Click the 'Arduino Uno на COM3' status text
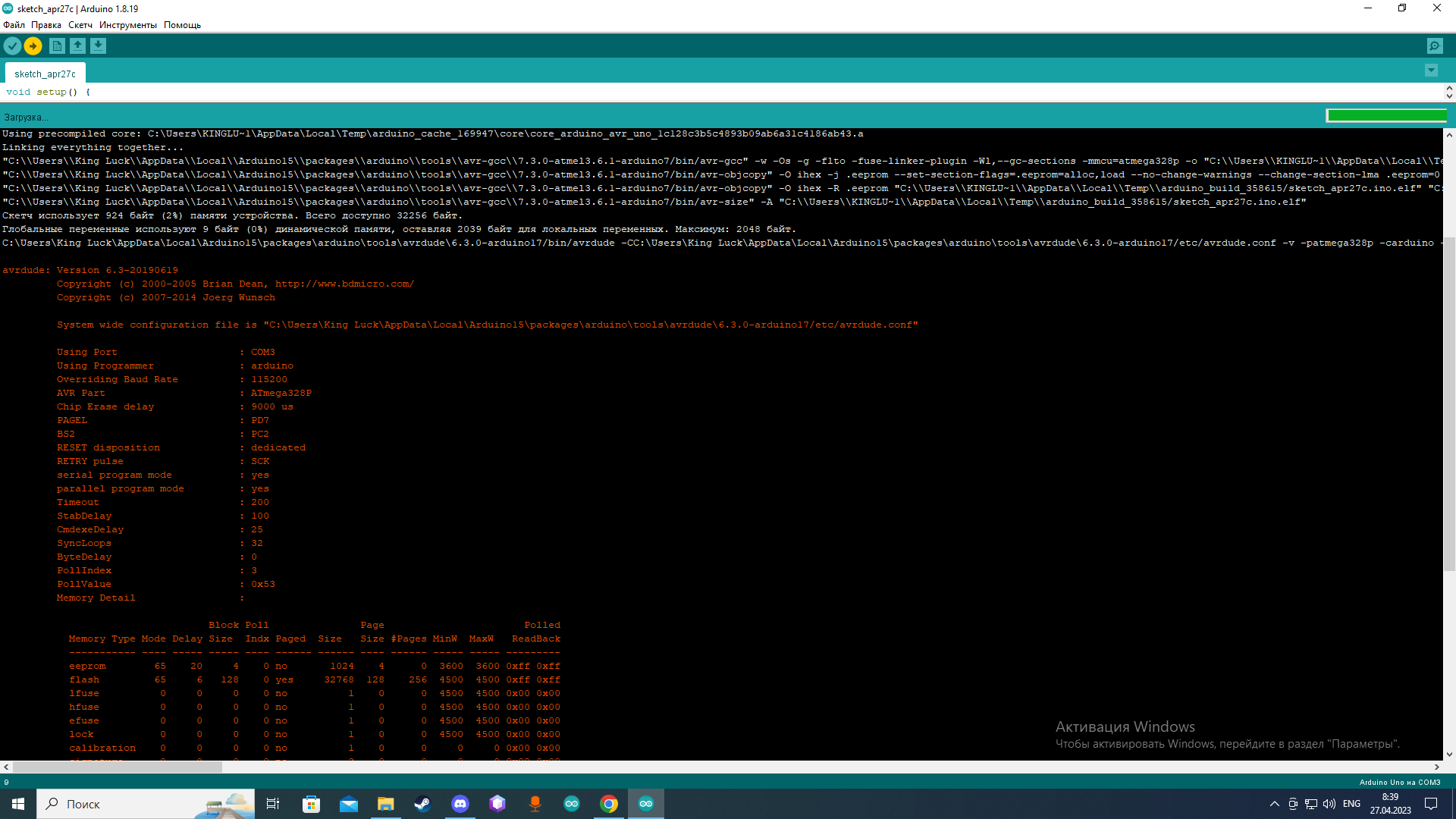1456x819 pixels. tap(1400, 782)
